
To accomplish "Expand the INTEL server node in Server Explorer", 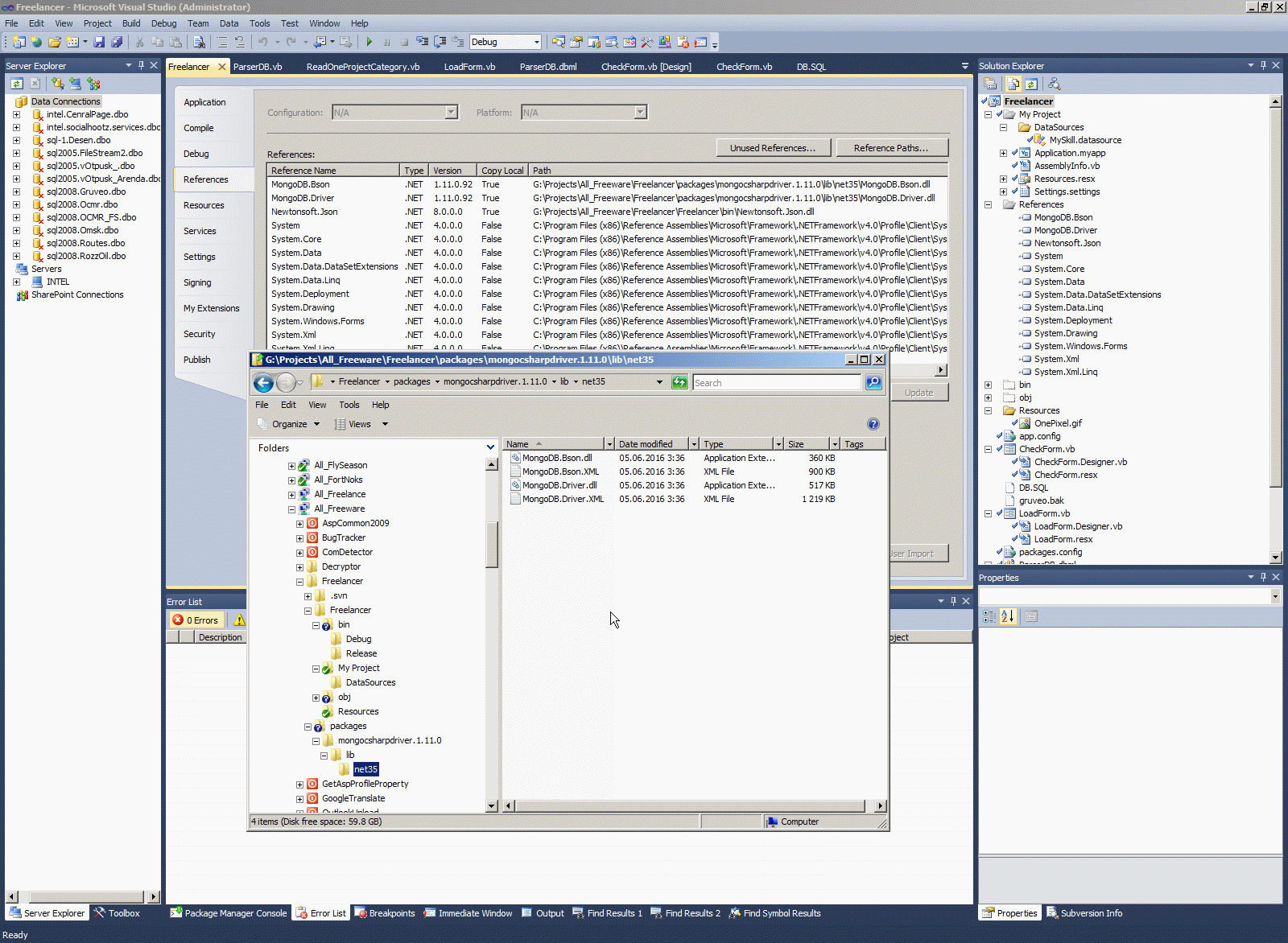I will (x=16, y=282).
